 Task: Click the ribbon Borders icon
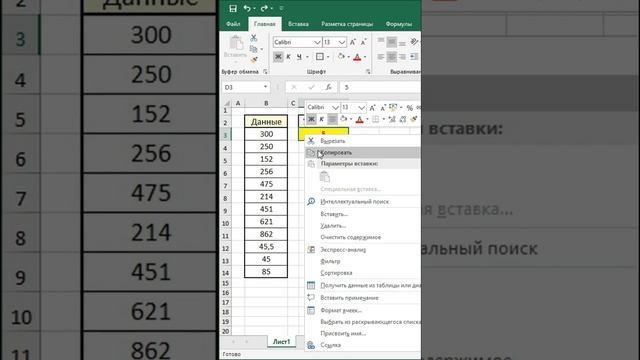tap(320, 57)
